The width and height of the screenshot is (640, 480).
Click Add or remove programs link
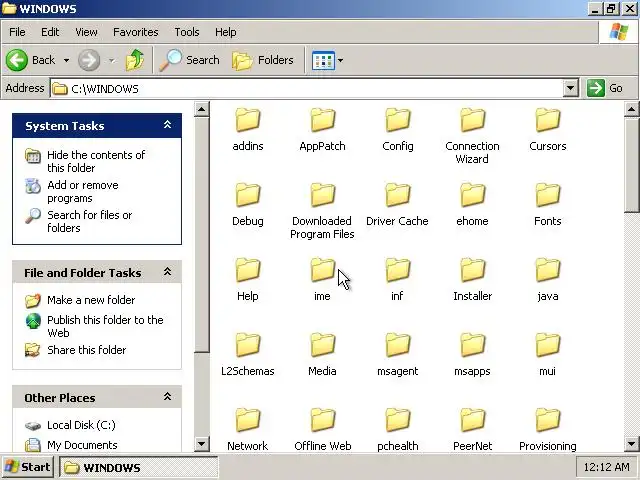click(x=83, y=191)
